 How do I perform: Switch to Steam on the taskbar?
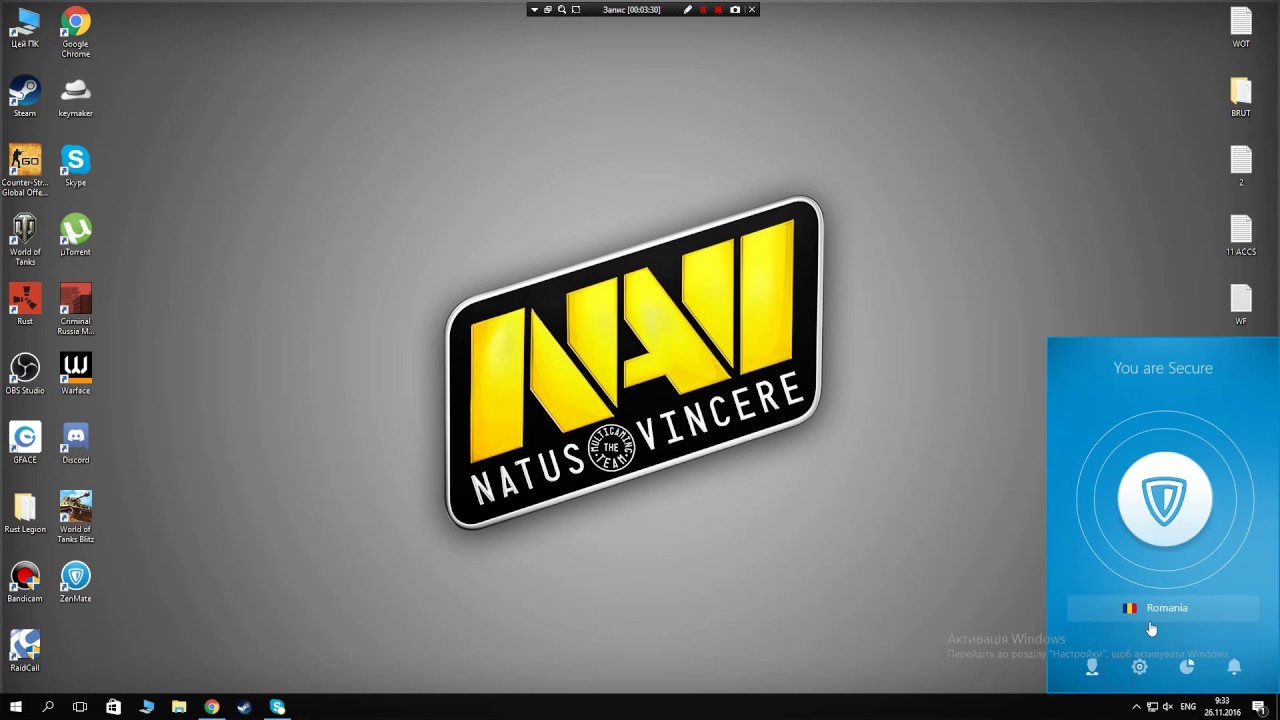coord(245,707)
